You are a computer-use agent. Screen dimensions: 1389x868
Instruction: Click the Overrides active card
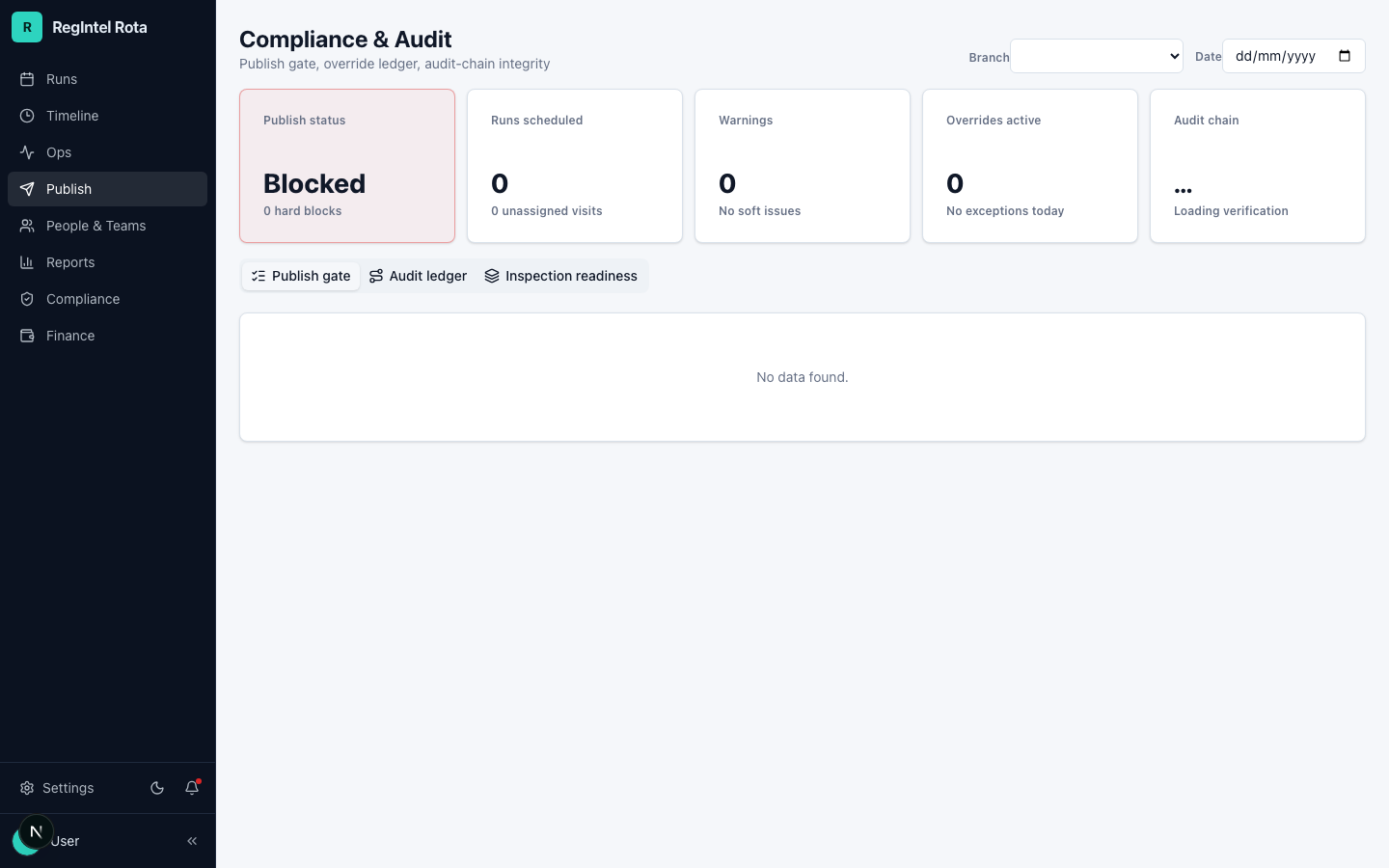[1030, 166]
